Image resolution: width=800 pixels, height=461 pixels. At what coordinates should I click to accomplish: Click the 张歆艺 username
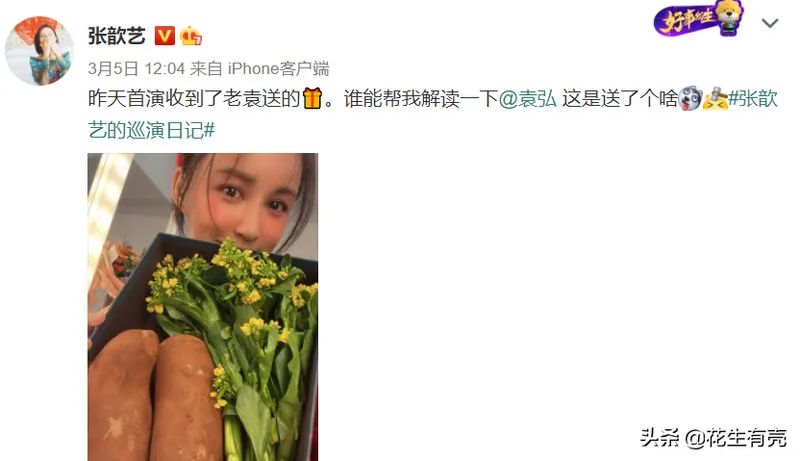pyautogui.click(x=117, y=36)
